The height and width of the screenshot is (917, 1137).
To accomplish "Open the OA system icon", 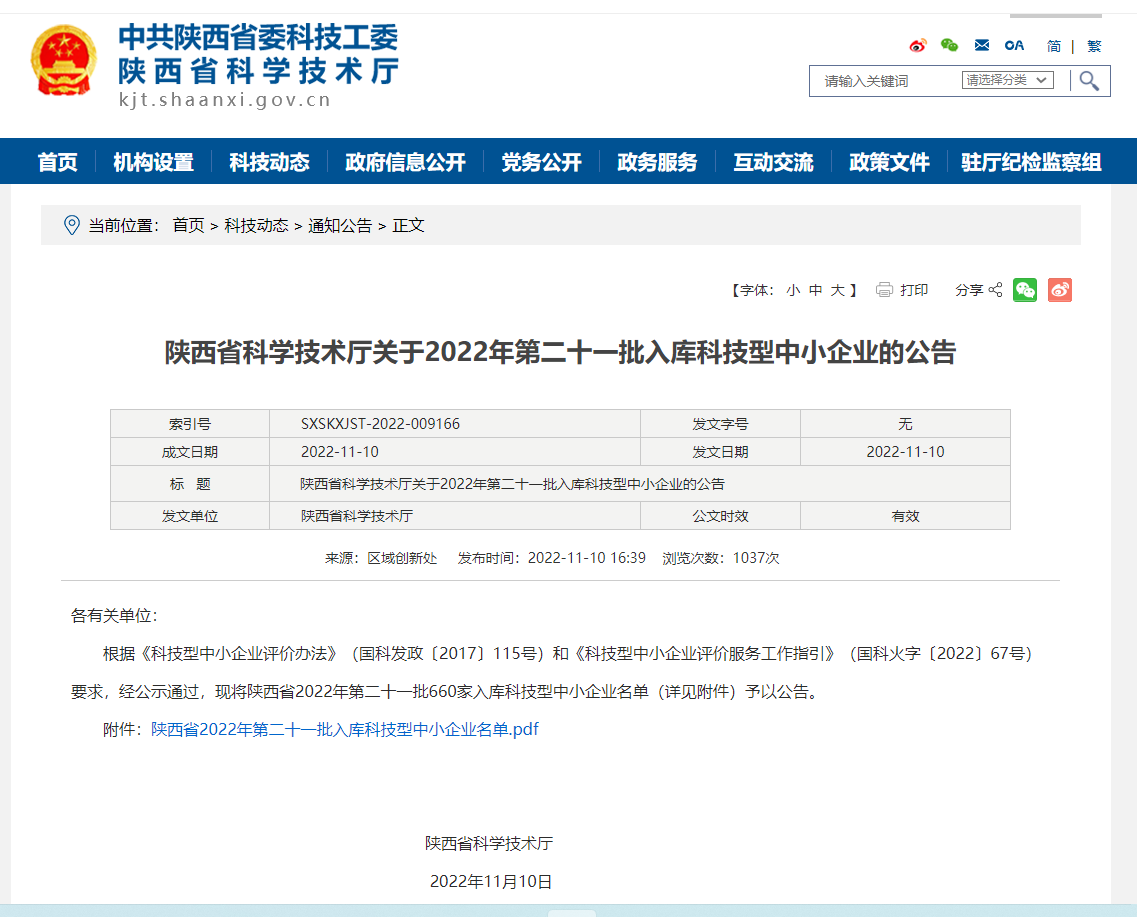I will (1014, 46).
